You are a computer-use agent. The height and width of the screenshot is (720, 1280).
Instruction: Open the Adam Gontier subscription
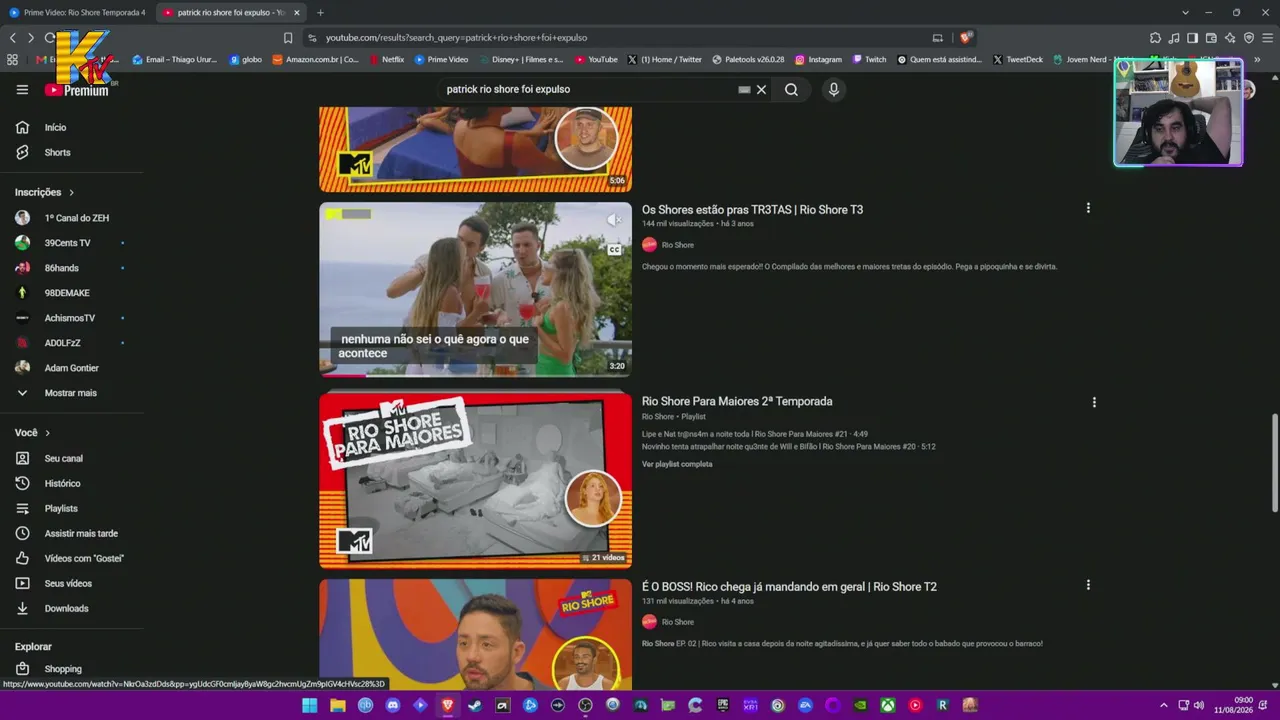71,368
